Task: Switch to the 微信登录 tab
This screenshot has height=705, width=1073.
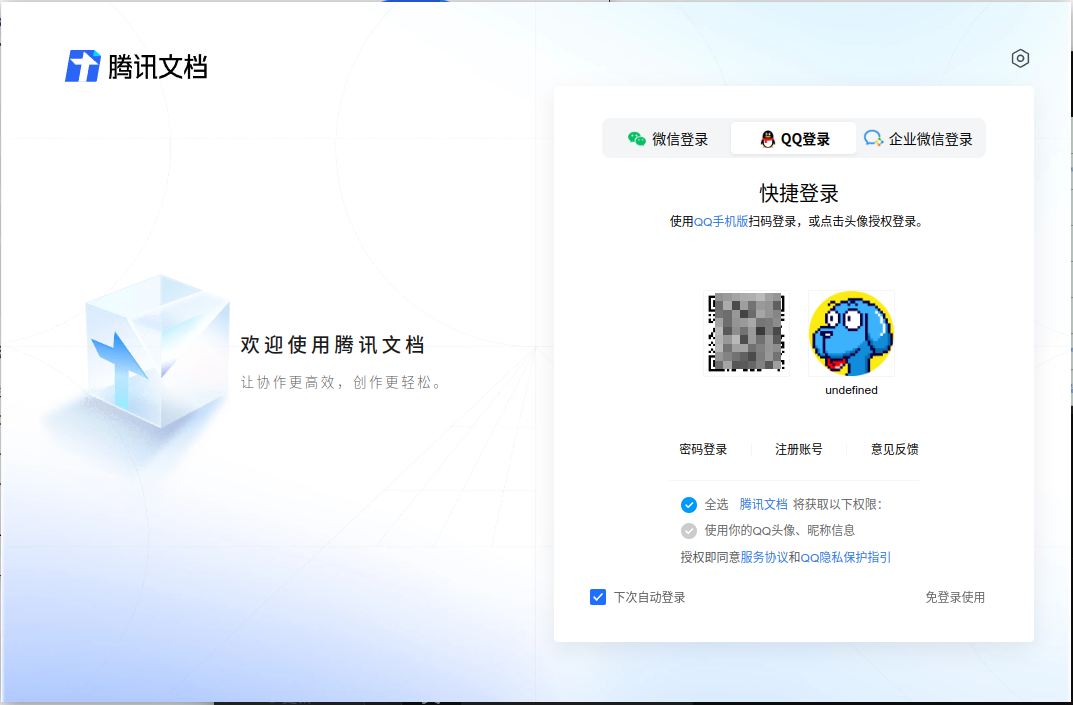Action: point(668,139)
